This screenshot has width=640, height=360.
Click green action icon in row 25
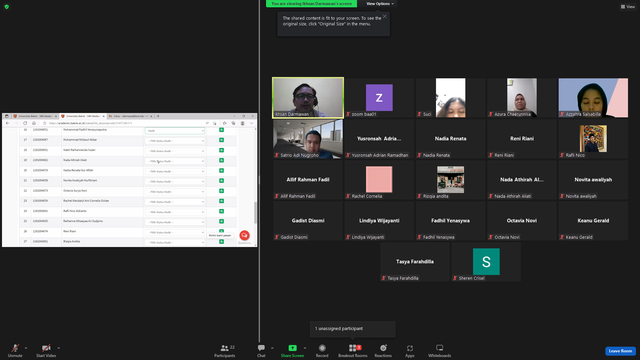221,221
